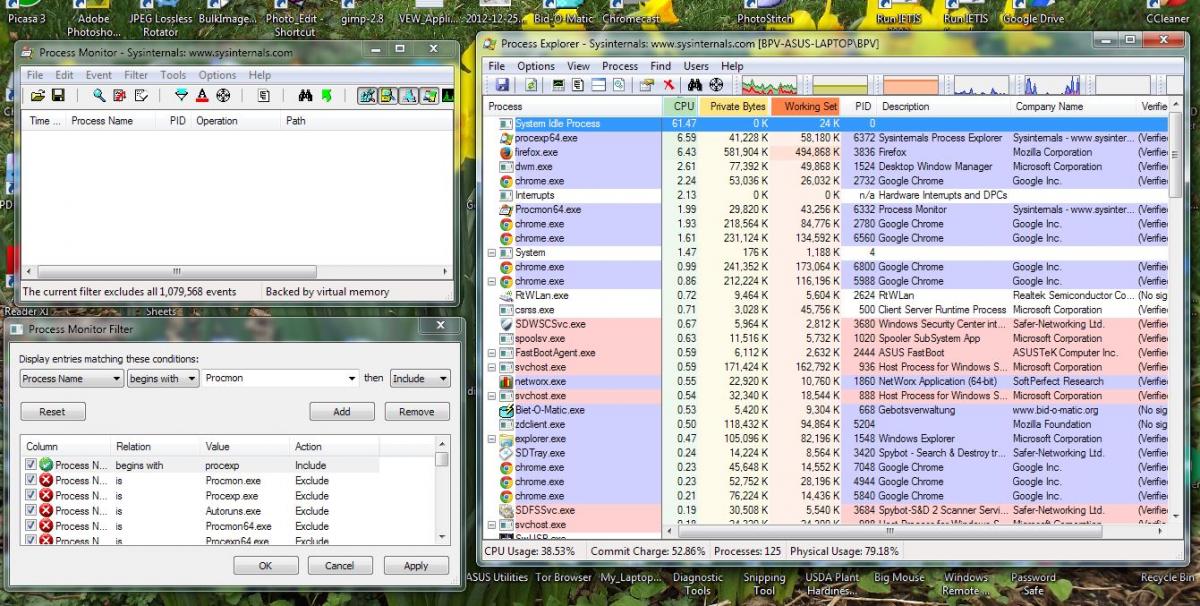Click the Show Lower Pane icon in Process Explorer
Image resolution: width=1200 pixels, height=606 pixels.
pyautogui.click(x=598, y=85)
